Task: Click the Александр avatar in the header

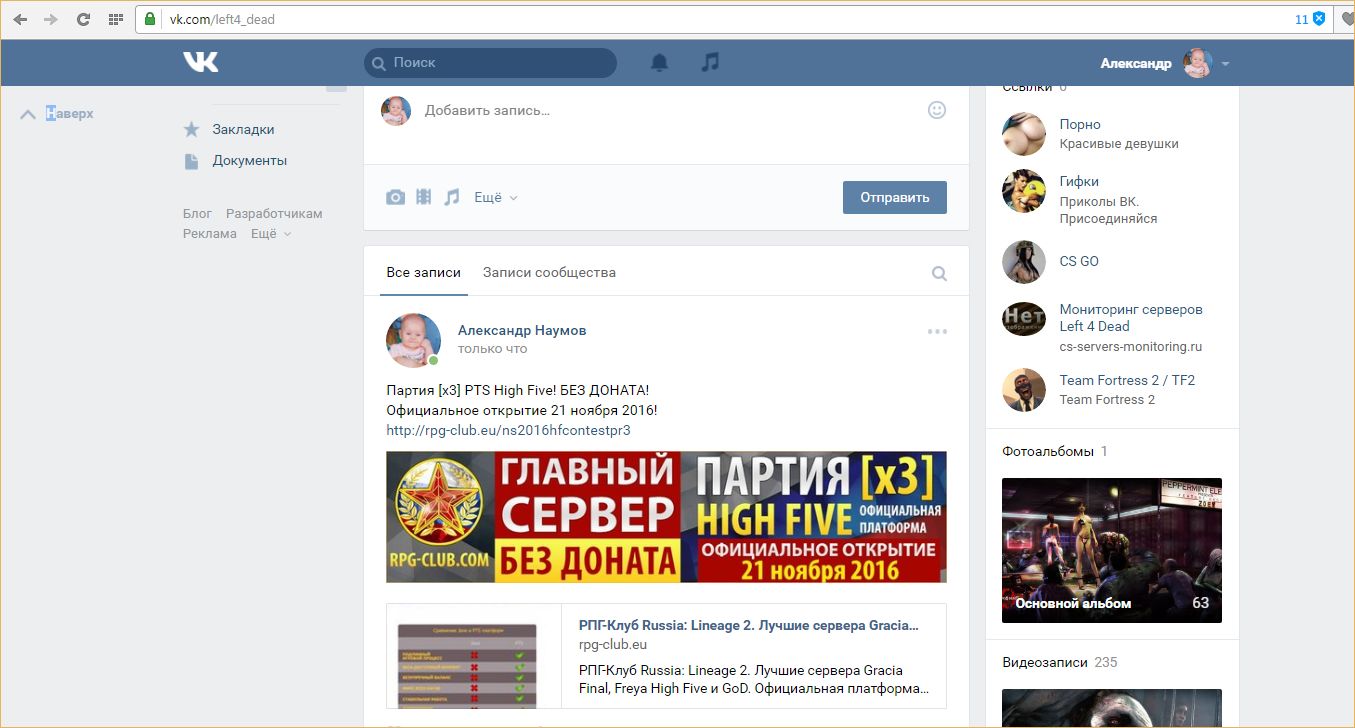Action: [x=1197, y=63]
